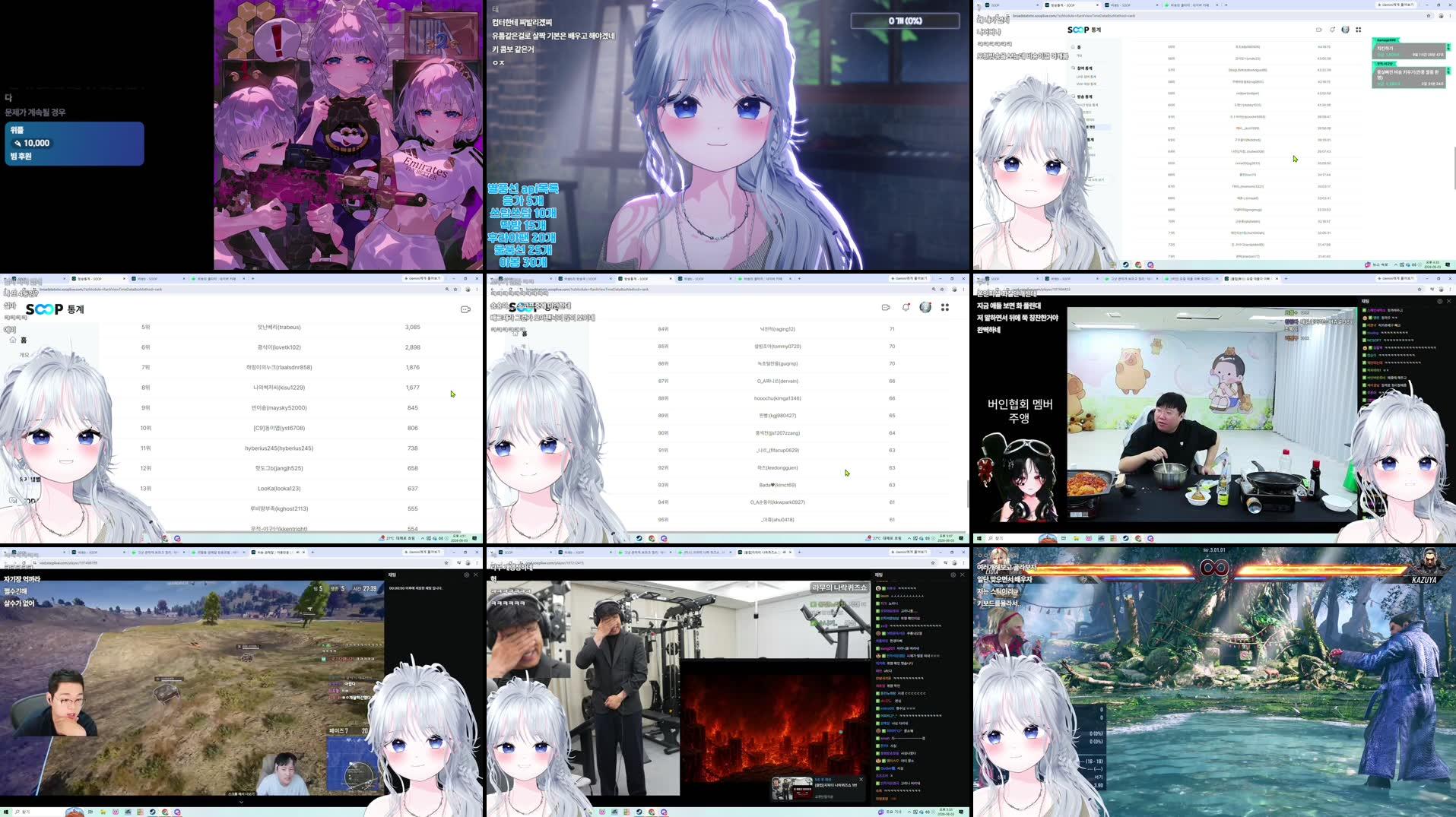Click the weather widget in the rank 5-13 taskbar
1456x817 pixels.
pyautogui.click(x=397, y=538)
